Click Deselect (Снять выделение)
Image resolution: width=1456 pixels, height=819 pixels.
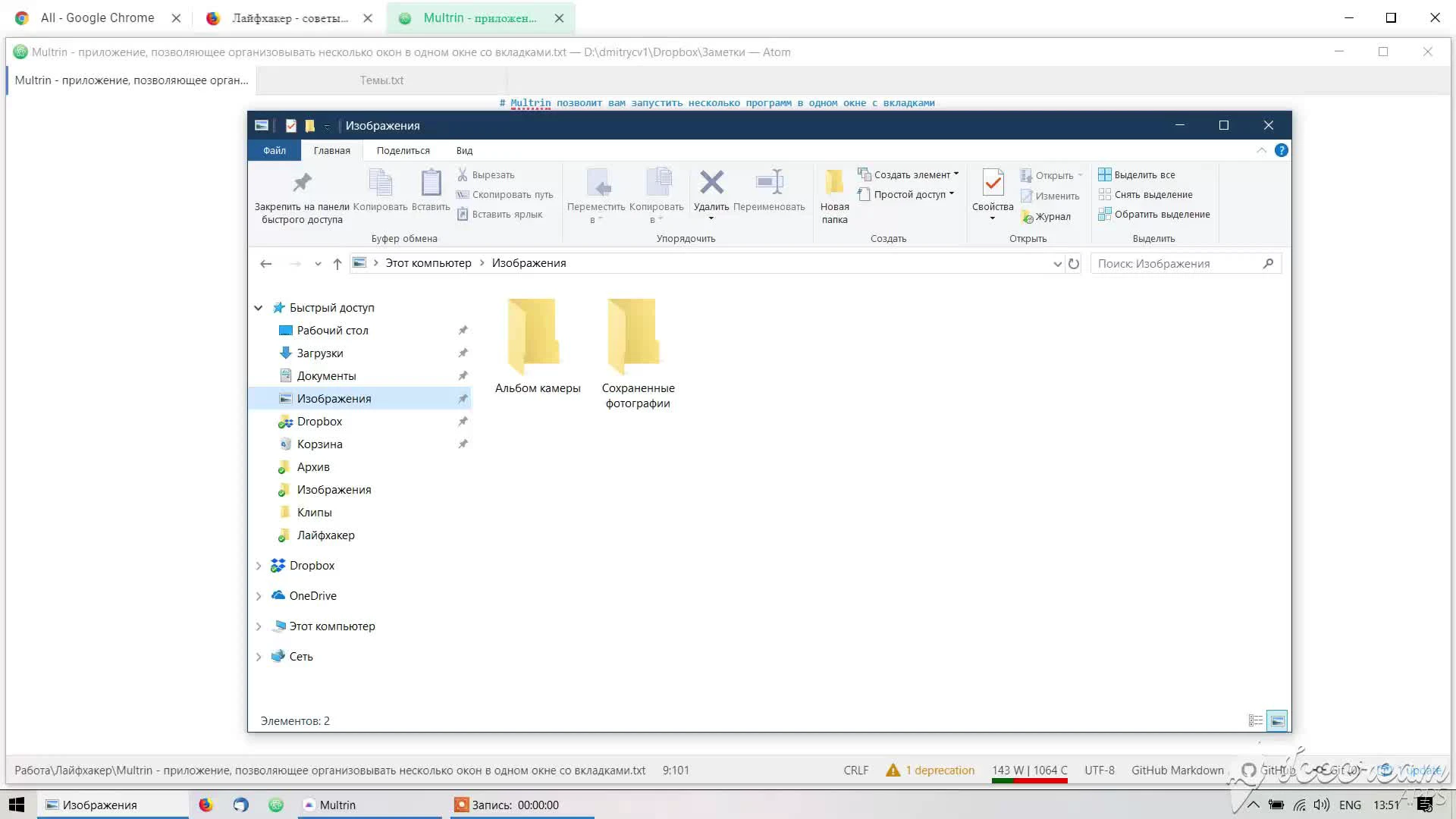click(x=1145, y=195)
